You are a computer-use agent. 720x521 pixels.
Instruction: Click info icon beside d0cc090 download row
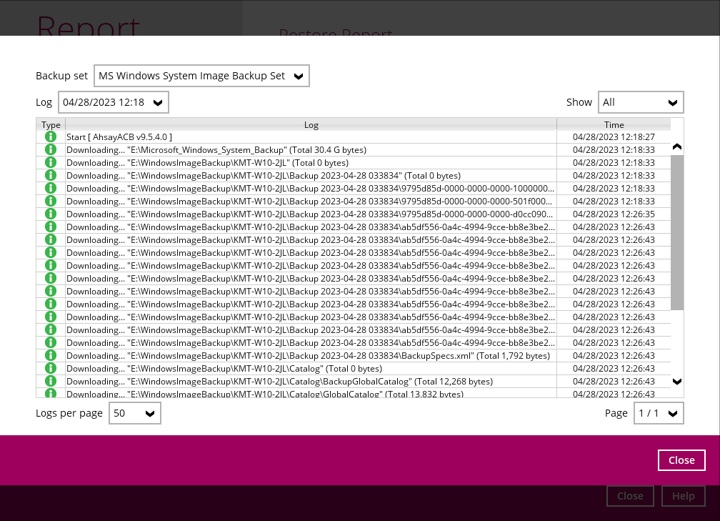[x=50, y=214]
